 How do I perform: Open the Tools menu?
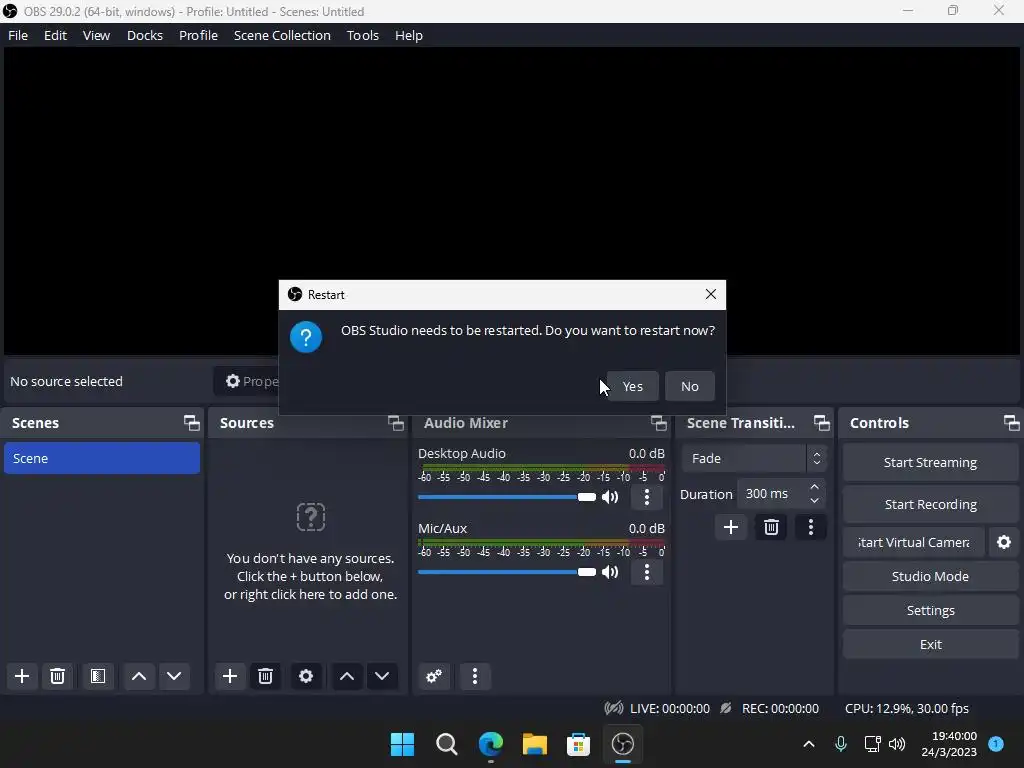point(362,35)
